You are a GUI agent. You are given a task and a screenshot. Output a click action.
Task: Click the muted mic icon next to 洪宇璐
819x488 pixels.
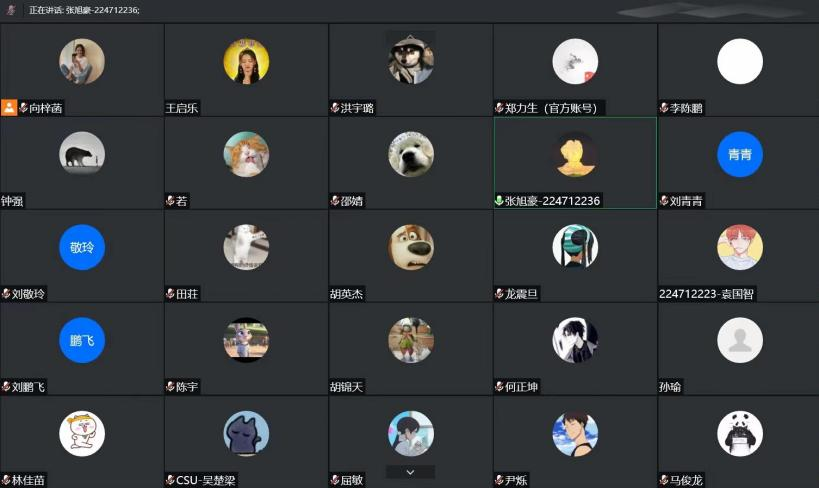(x=335, y=108)
